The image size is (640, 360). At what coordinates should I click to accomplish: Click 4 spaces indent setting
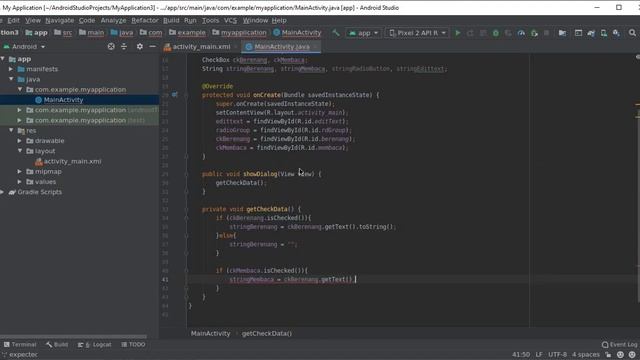click(586, 355)
